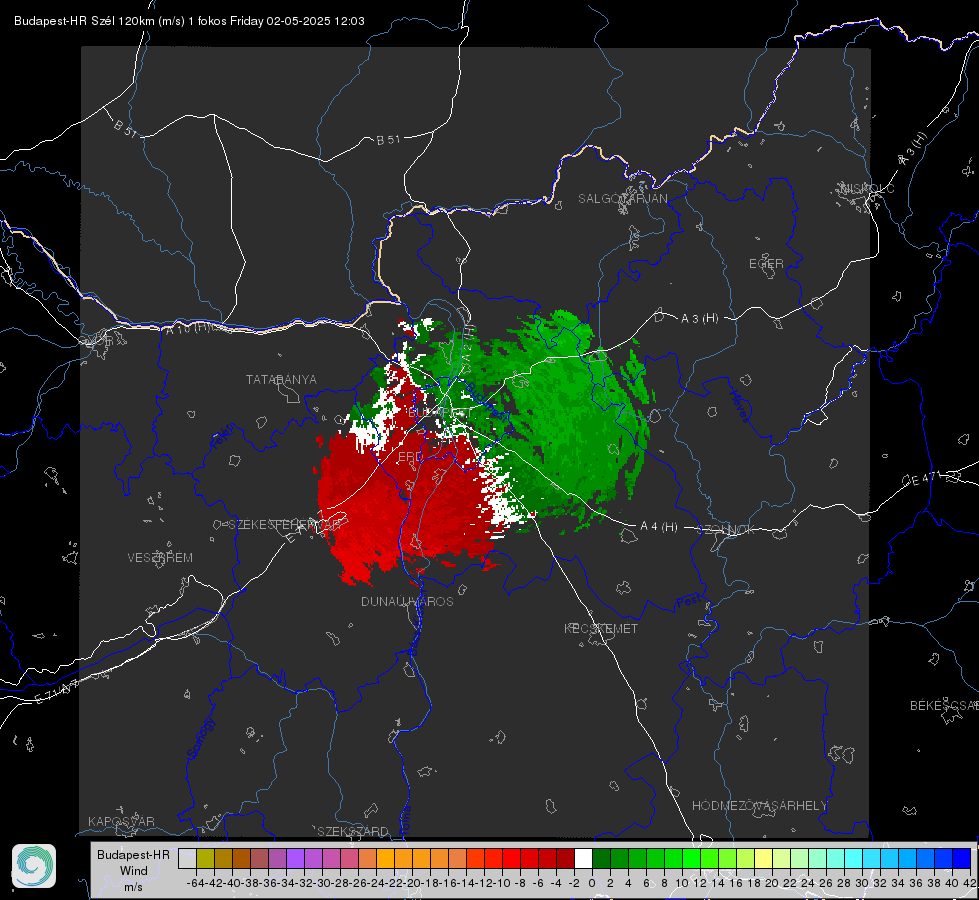Pick the blue 40 to 42 legend swatch

tap(961, 858)
